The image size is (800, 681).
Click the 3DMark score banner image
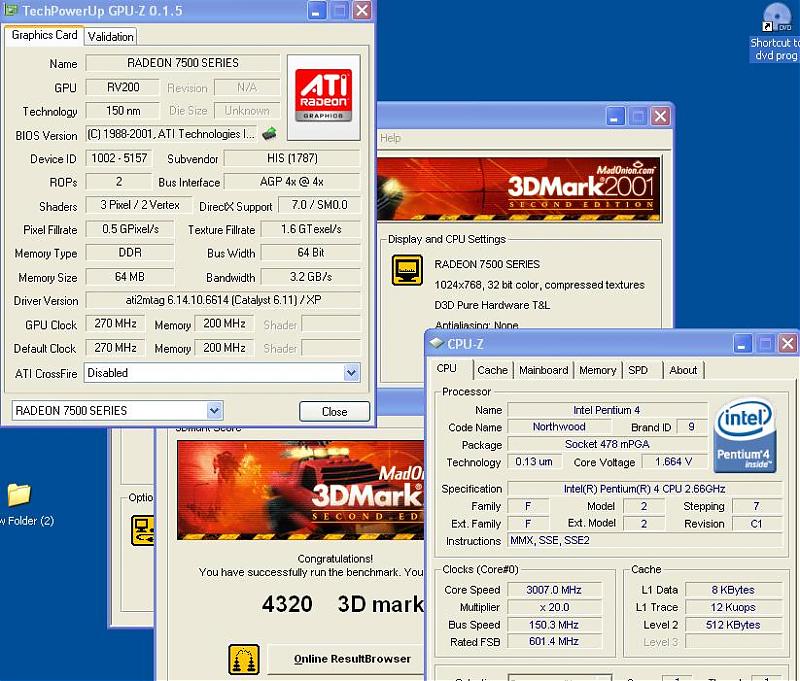click(301, 490)
